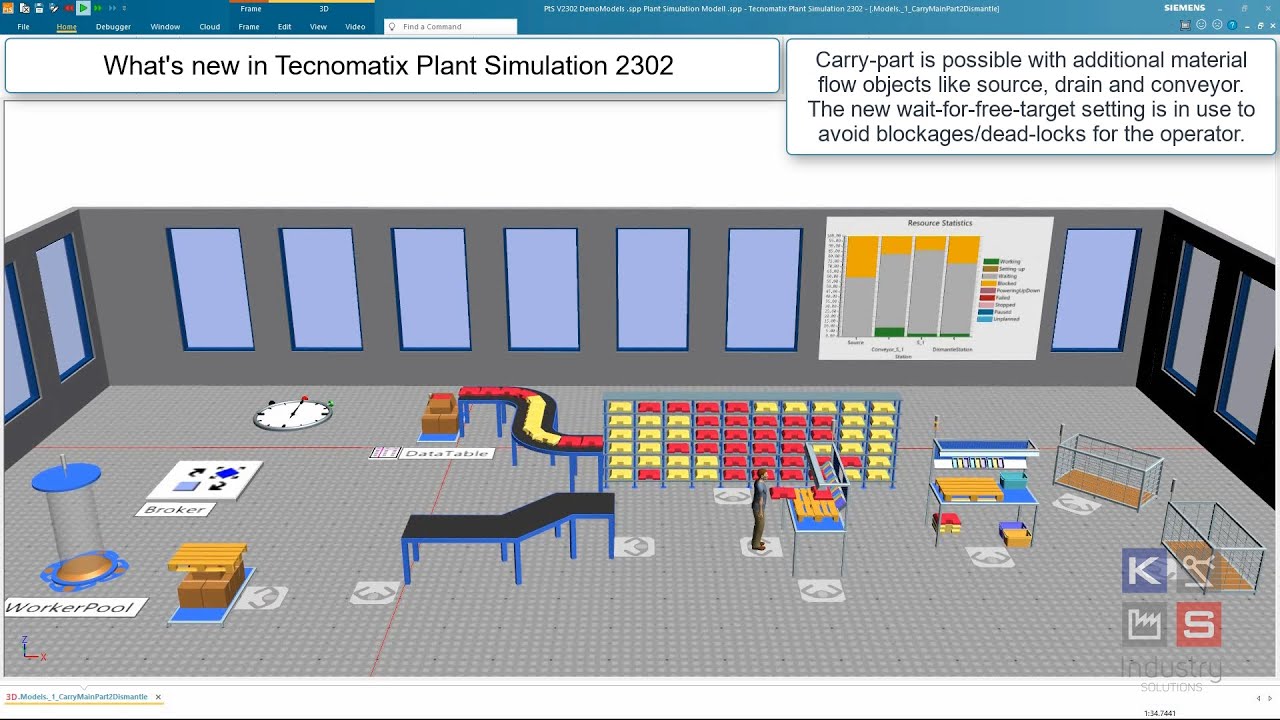Open the Window ribbon tab
Viewport: 1280px width, 720px height.
click(x=165, y=27)
